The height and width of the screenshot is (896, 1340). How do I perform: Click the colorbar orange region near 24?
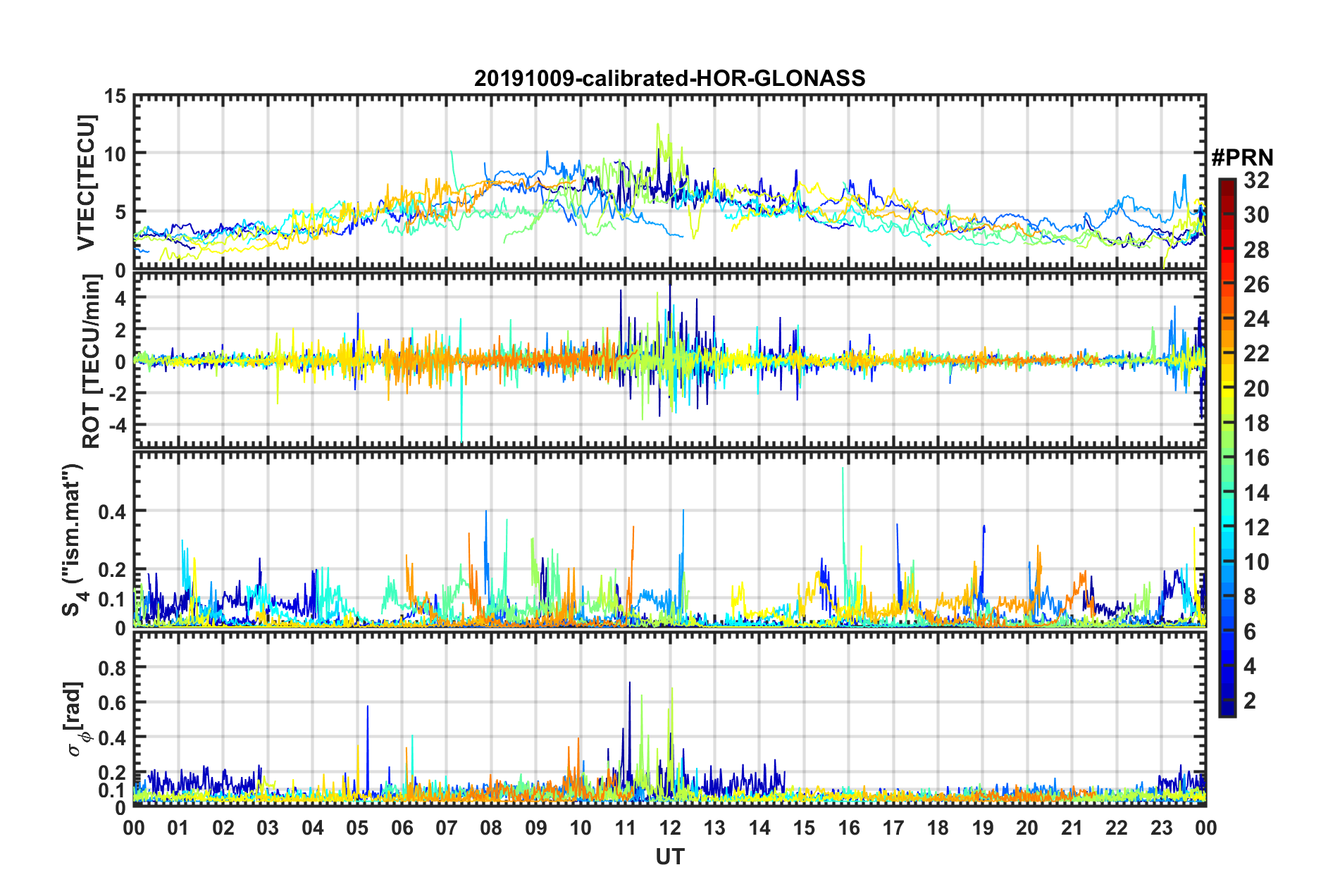click(1227, 319)
